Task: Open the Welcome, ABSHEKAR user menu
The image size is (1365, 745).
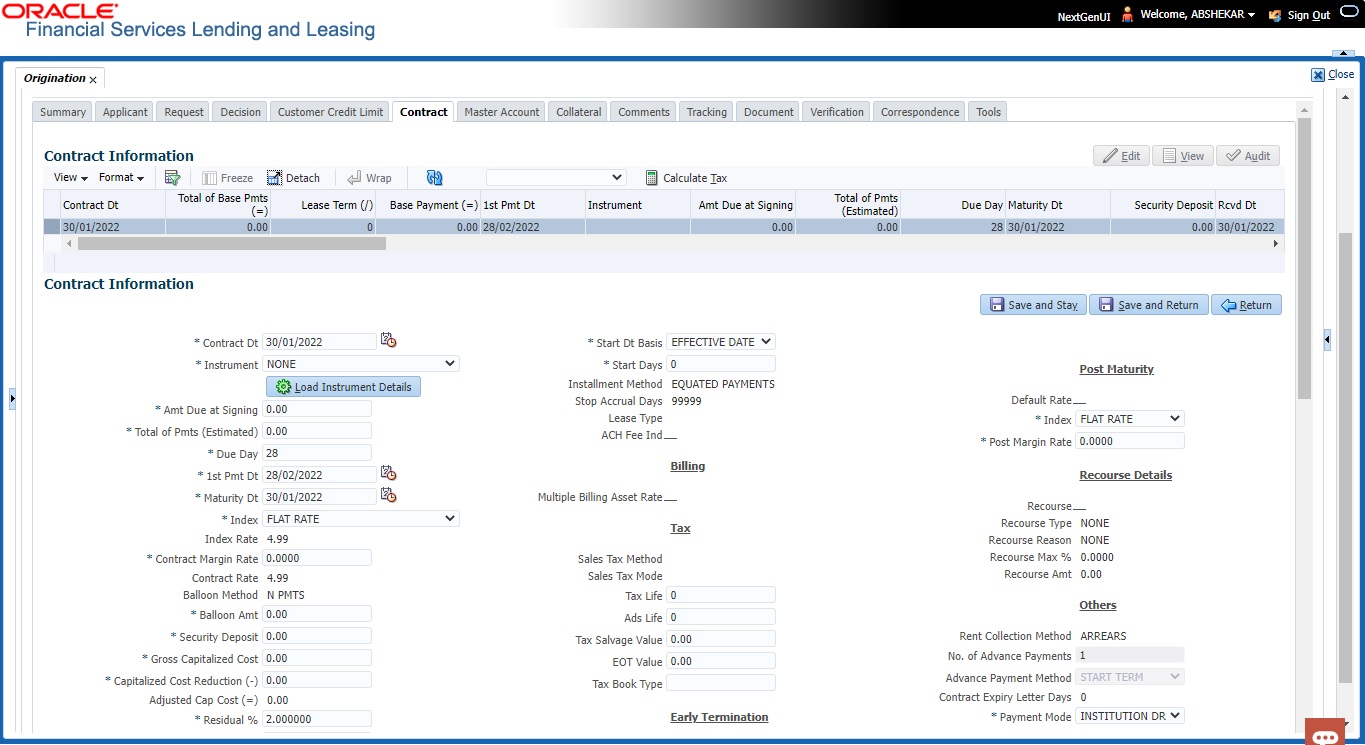Action: (1198, 15)
